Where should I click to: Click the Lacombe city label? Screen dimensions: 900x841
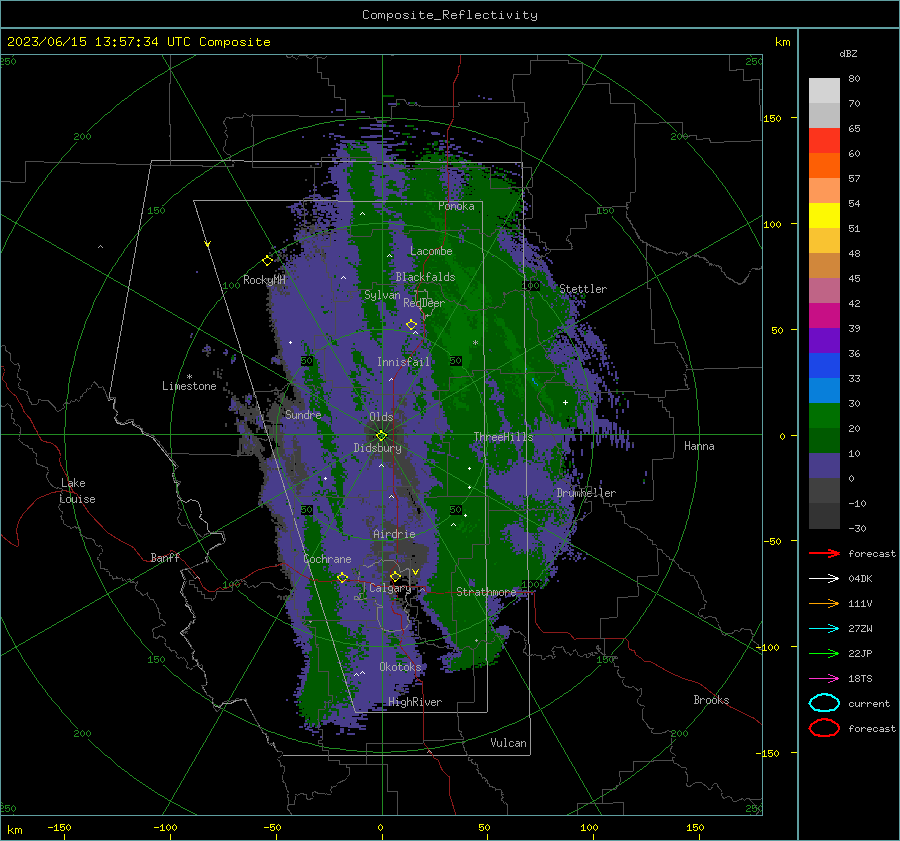[431, 251]
